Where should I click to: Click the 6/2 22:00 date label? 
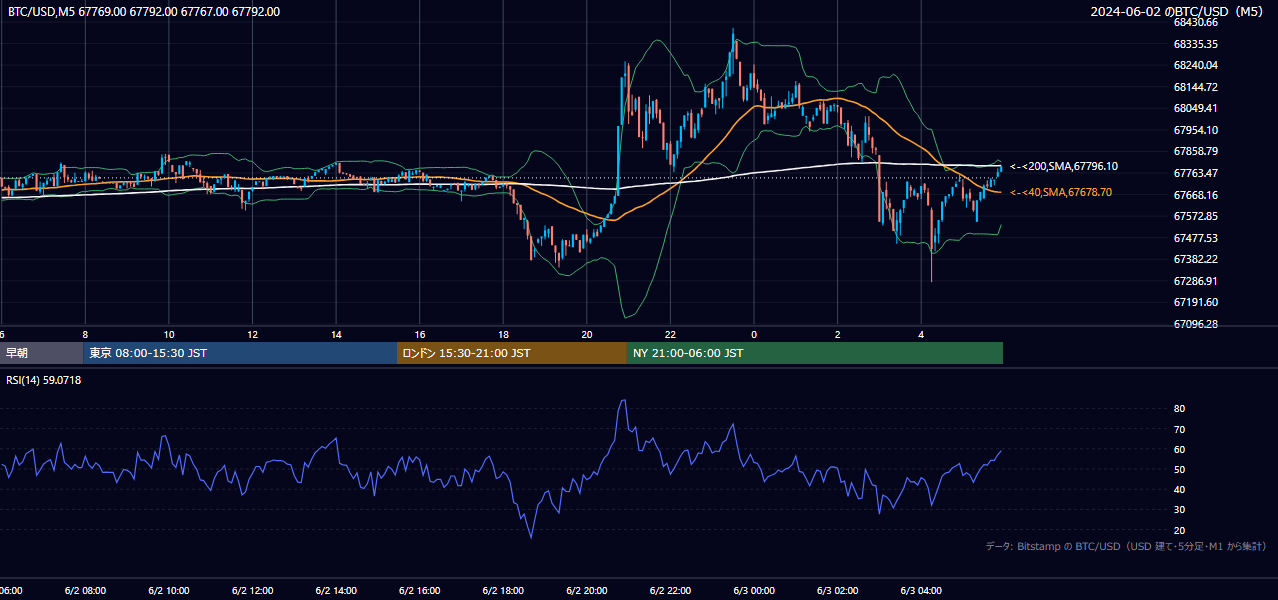pyautogui.click(x=670, y=590)
